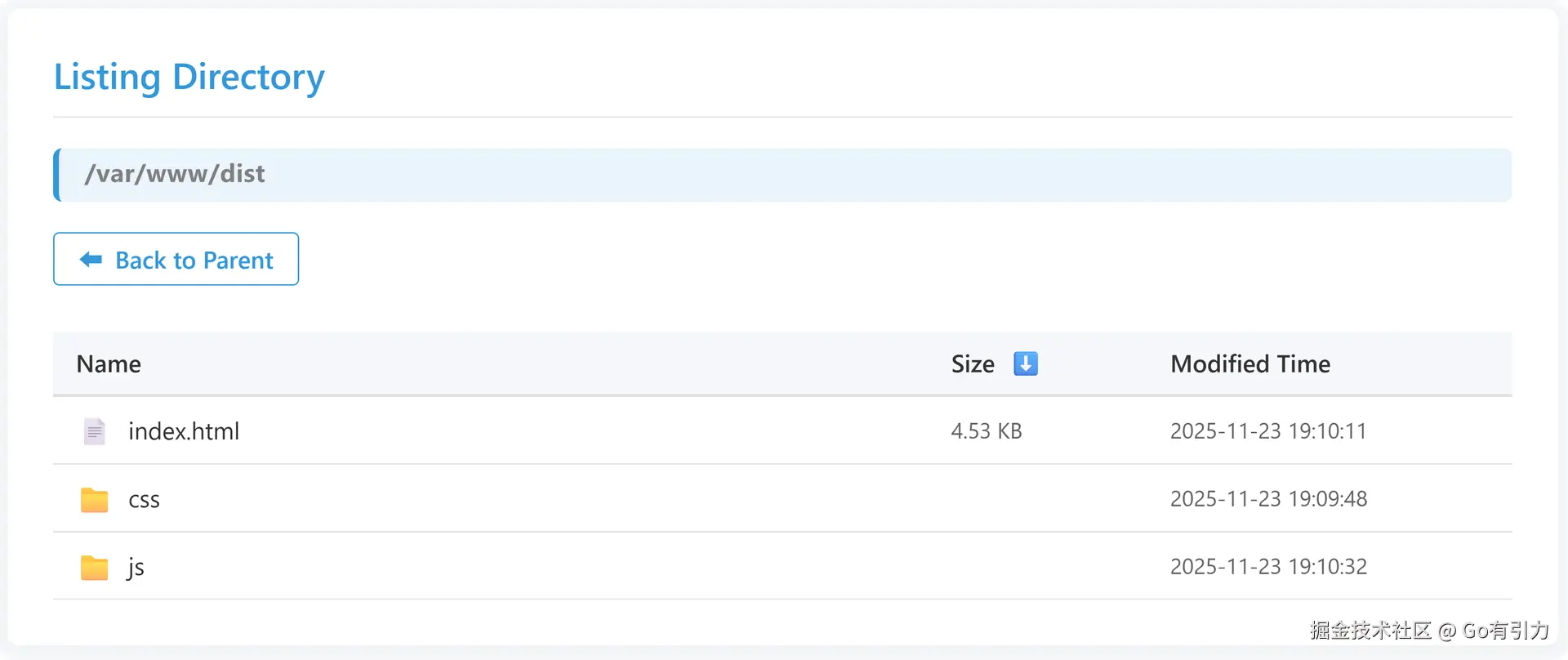Open the js folder link

[x=136, y=567]
